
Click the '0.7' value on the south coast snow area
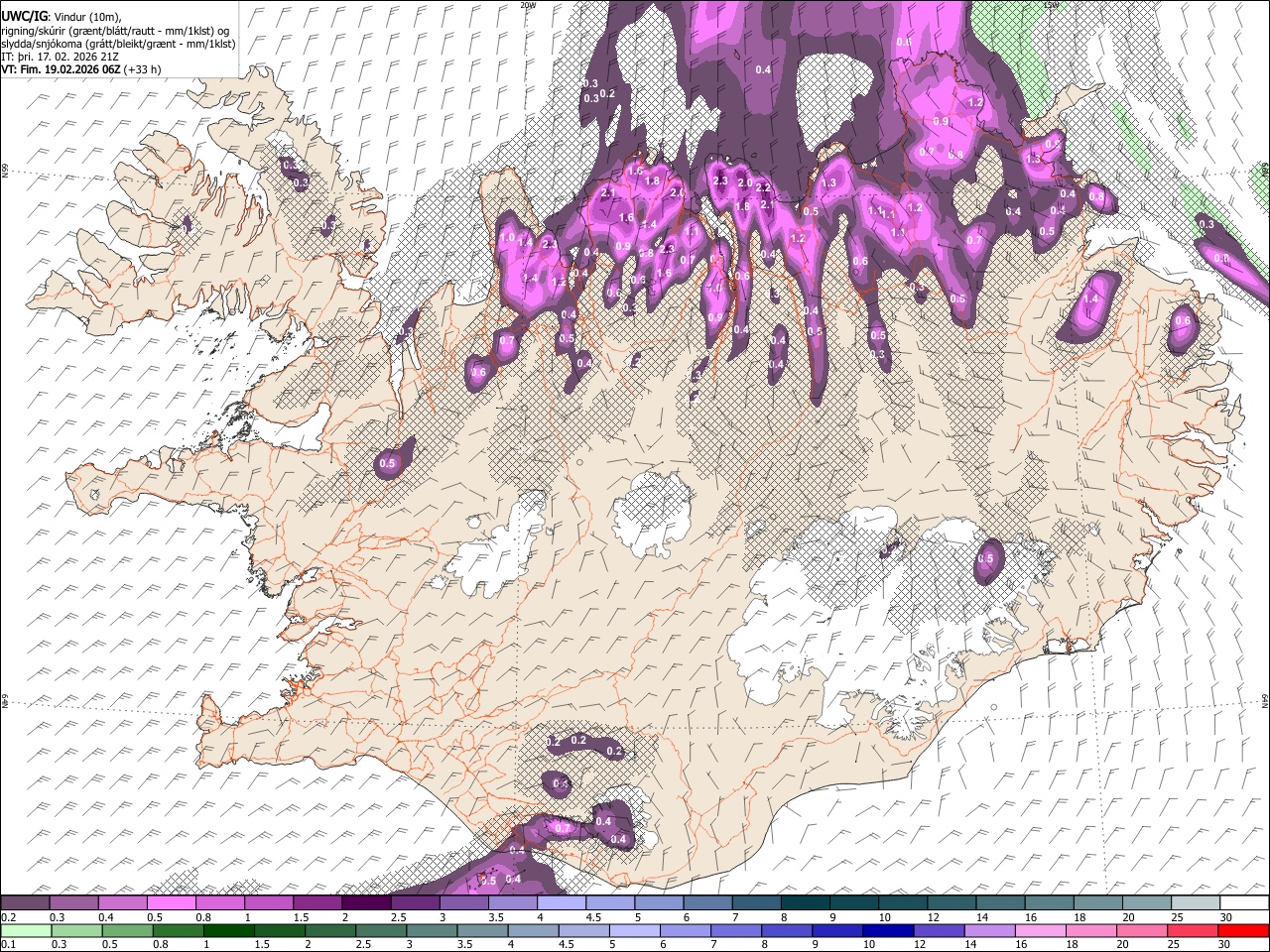pyautogui.click(x=563, y=828)
